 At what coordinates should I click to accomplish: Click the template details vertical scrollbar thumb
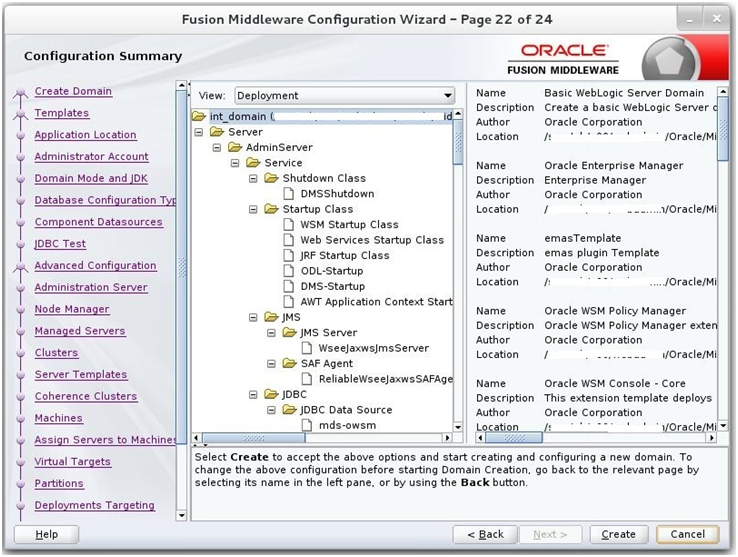coord(723,129)
